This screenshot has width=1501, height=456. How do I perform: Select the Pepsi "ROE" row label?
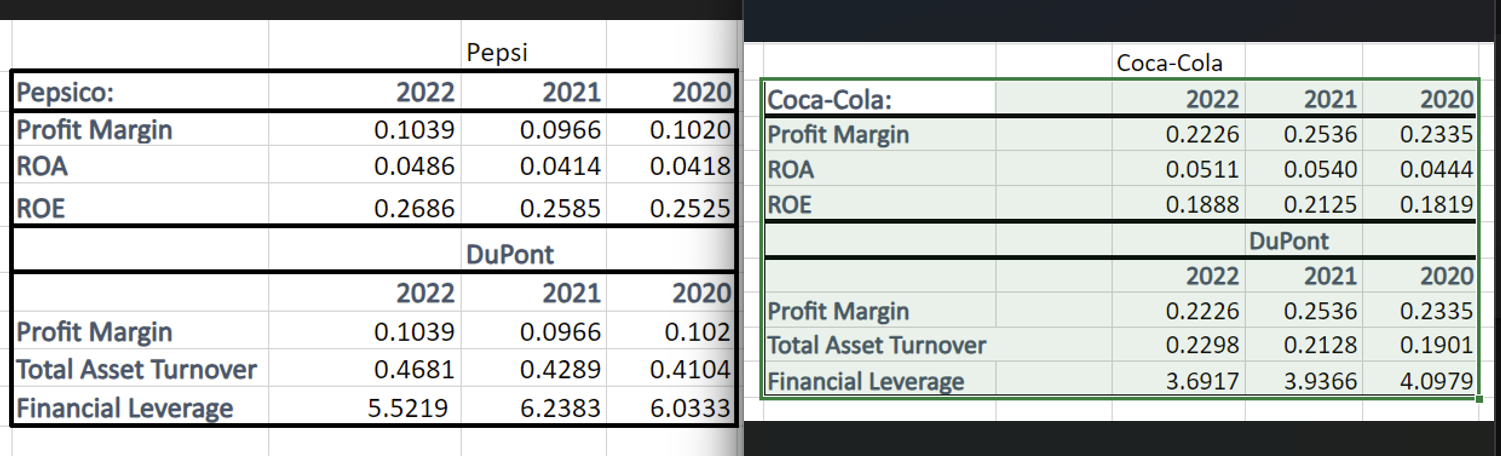41,209
